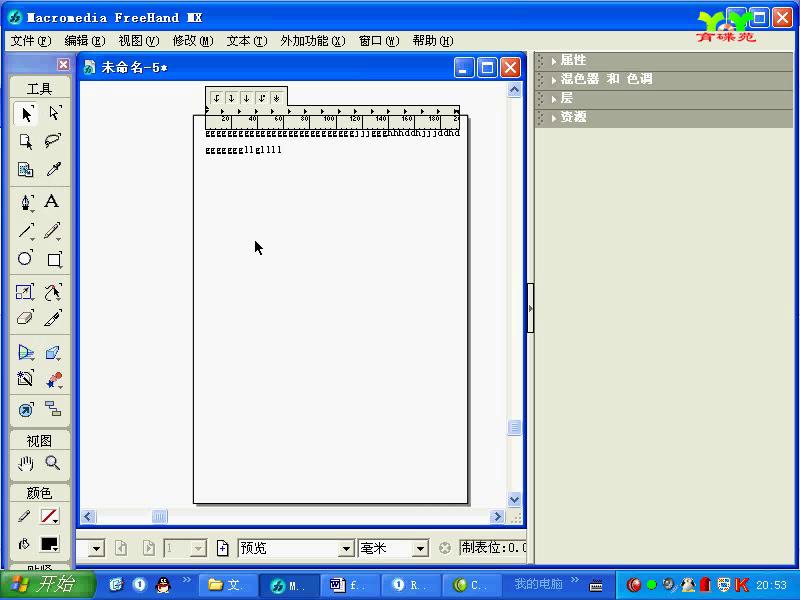
Task: Open the 修改 menu
Action: 193,41
